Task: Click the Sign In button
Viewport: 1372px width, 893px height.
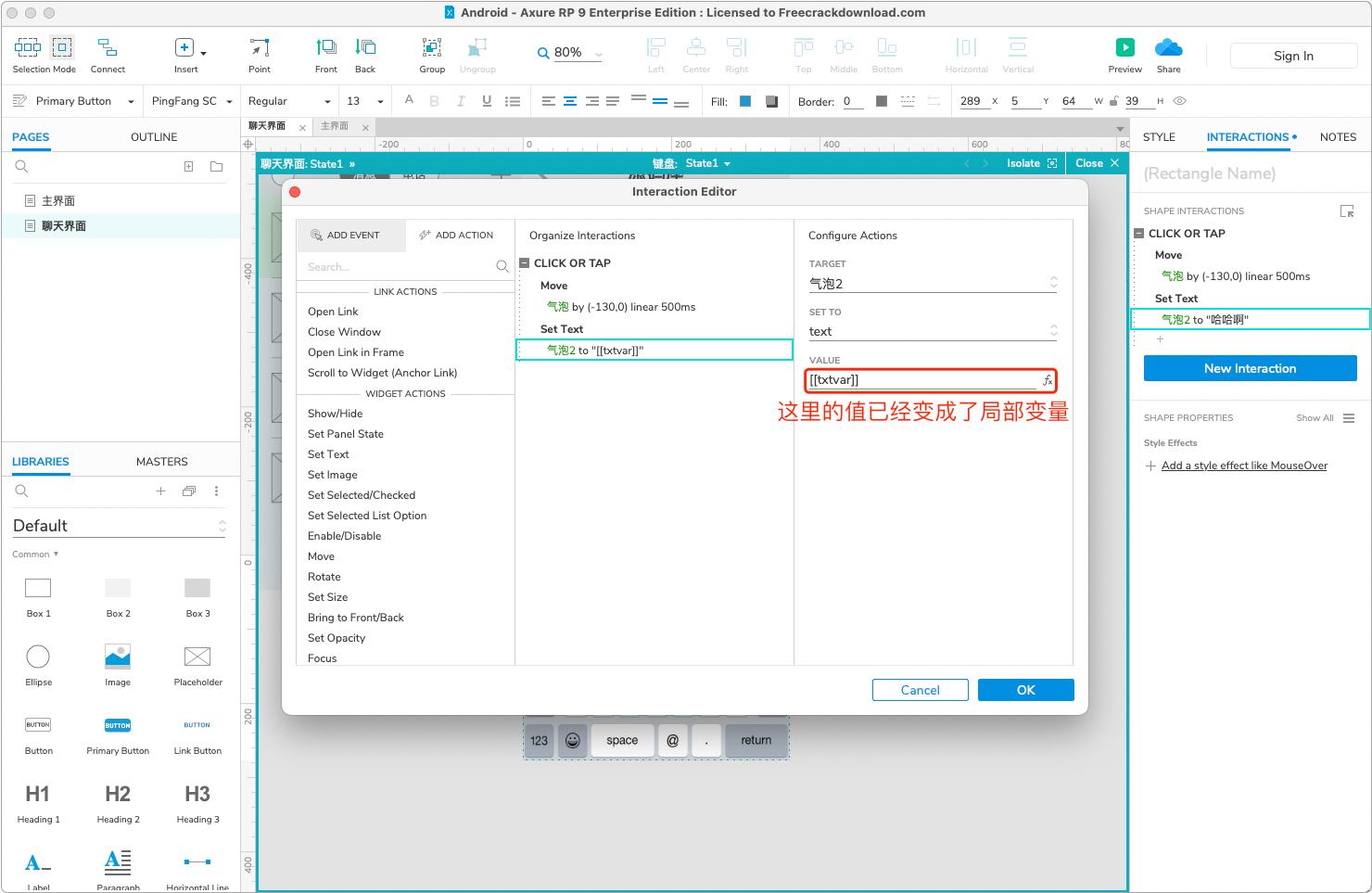Action: pos(1293,56)
